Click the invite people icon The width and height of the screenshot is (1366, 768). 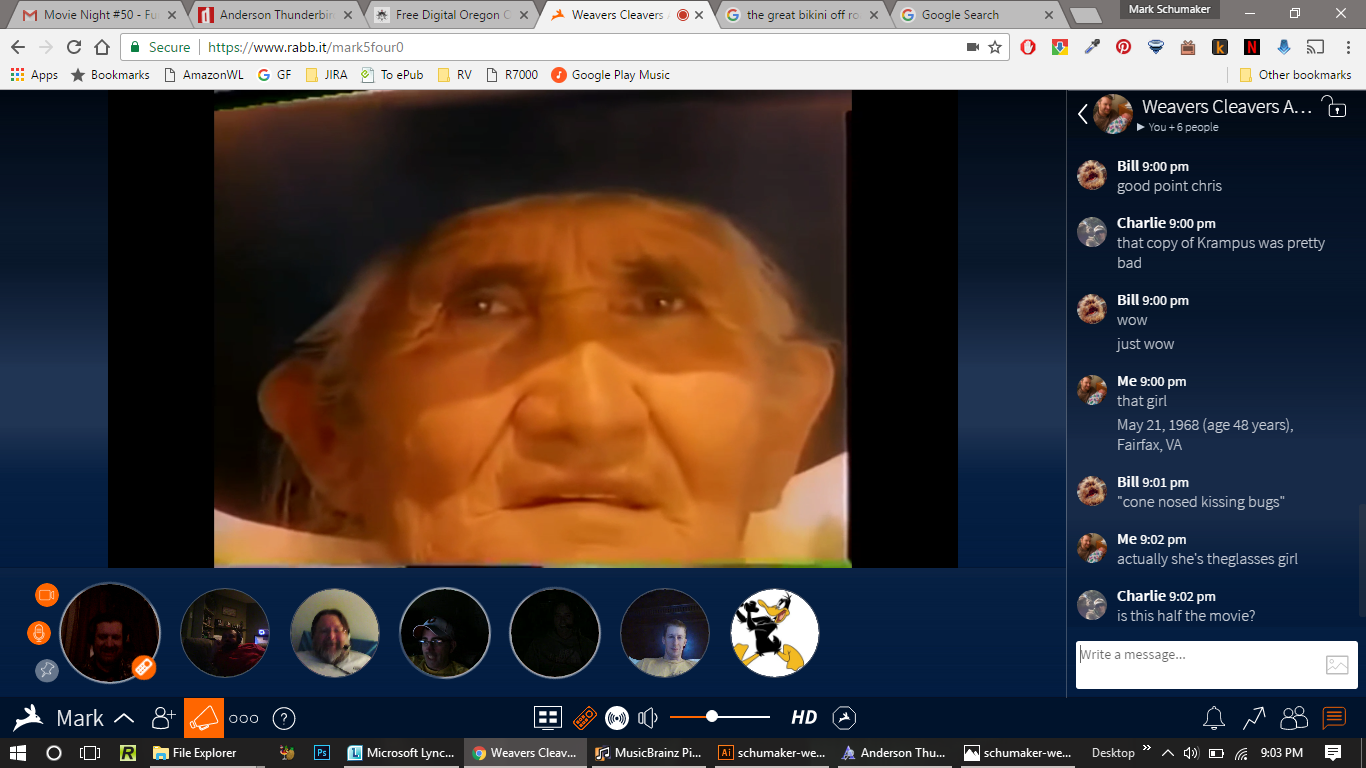point(163,718)
